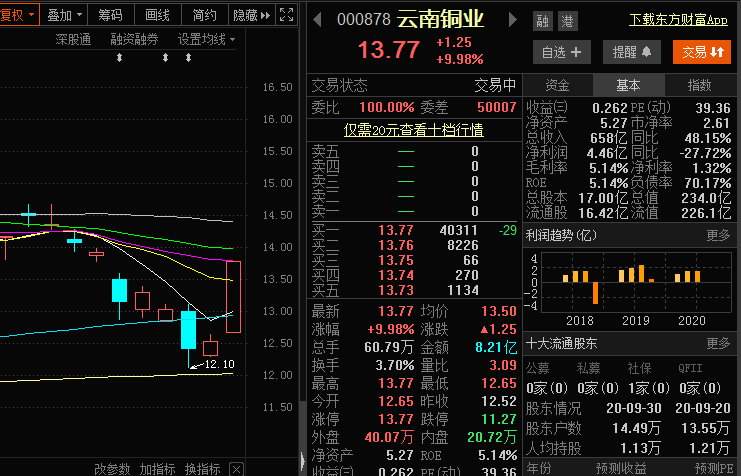
Task: Collapse side panel with the small triangle handle
Action: 302,459
